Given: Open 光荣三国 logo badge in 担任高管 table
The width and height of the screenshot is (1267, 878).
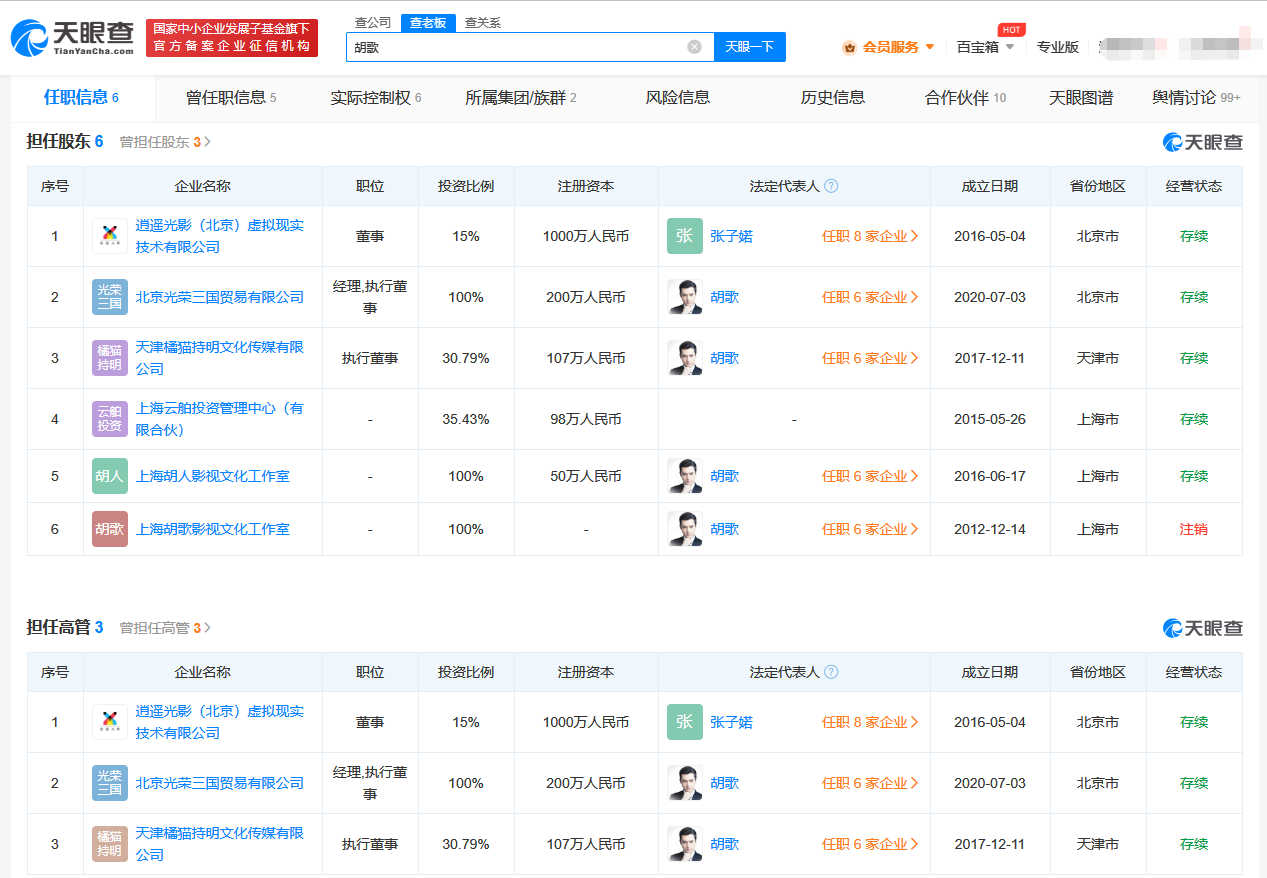Looking at the screenshot, I should point(110,783).
